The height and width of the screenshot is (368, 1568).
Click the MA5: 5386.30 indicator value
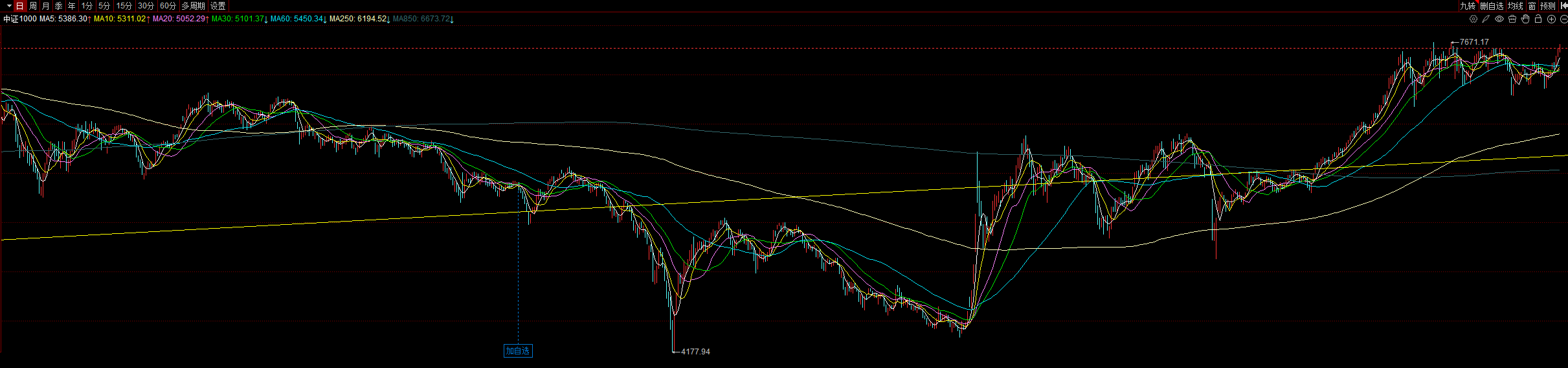click(x=63, y=19)
